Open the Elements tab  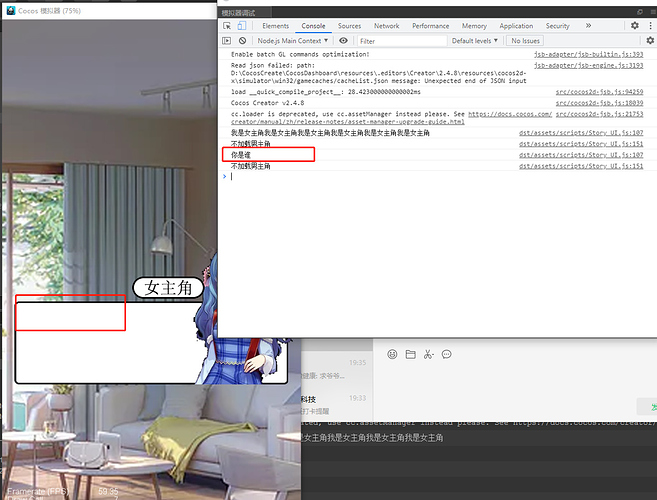coord(276,26)
